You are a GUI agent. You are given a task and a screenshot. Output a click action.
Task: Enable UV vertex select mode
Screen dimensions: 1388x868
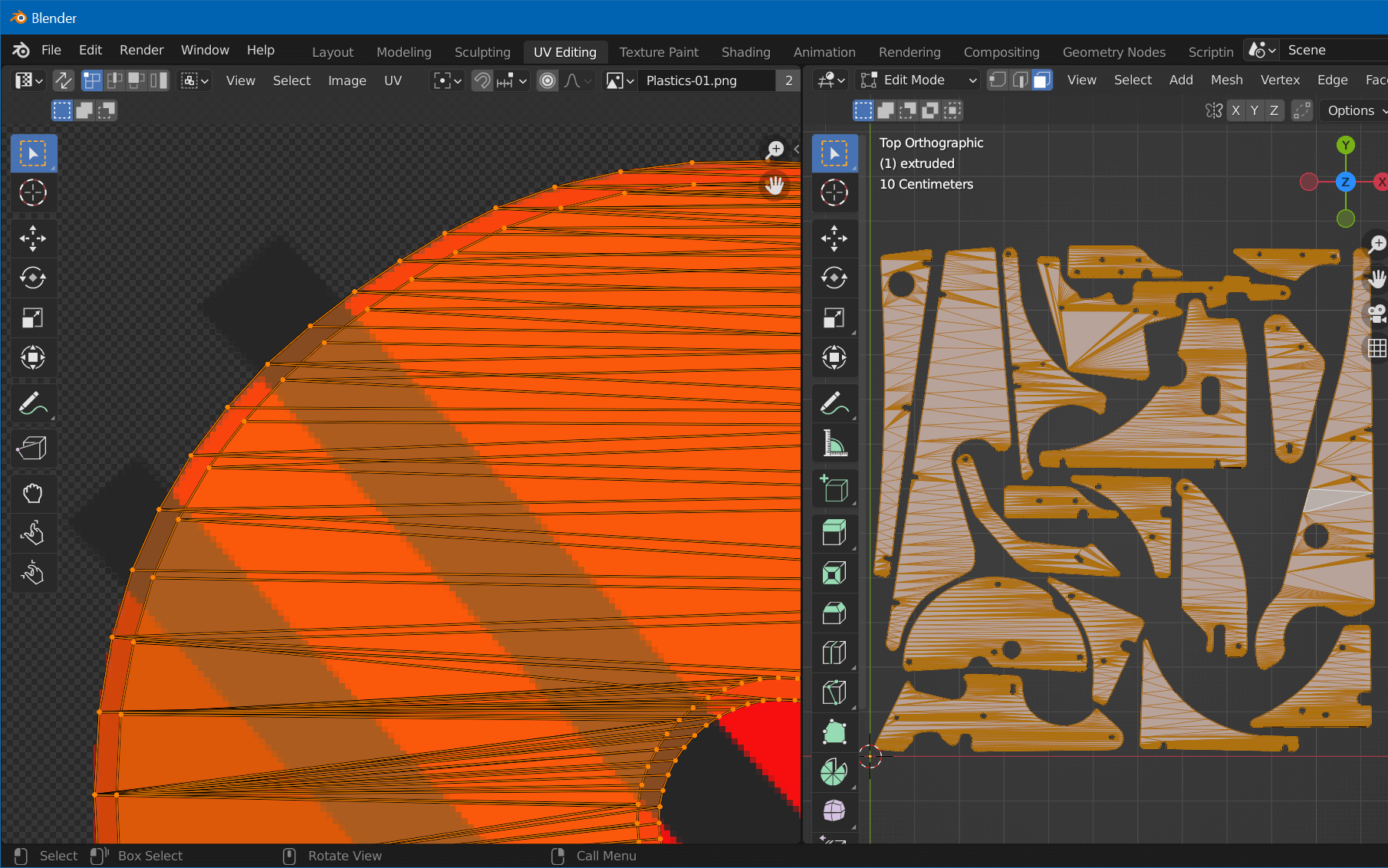click(92, 81)
